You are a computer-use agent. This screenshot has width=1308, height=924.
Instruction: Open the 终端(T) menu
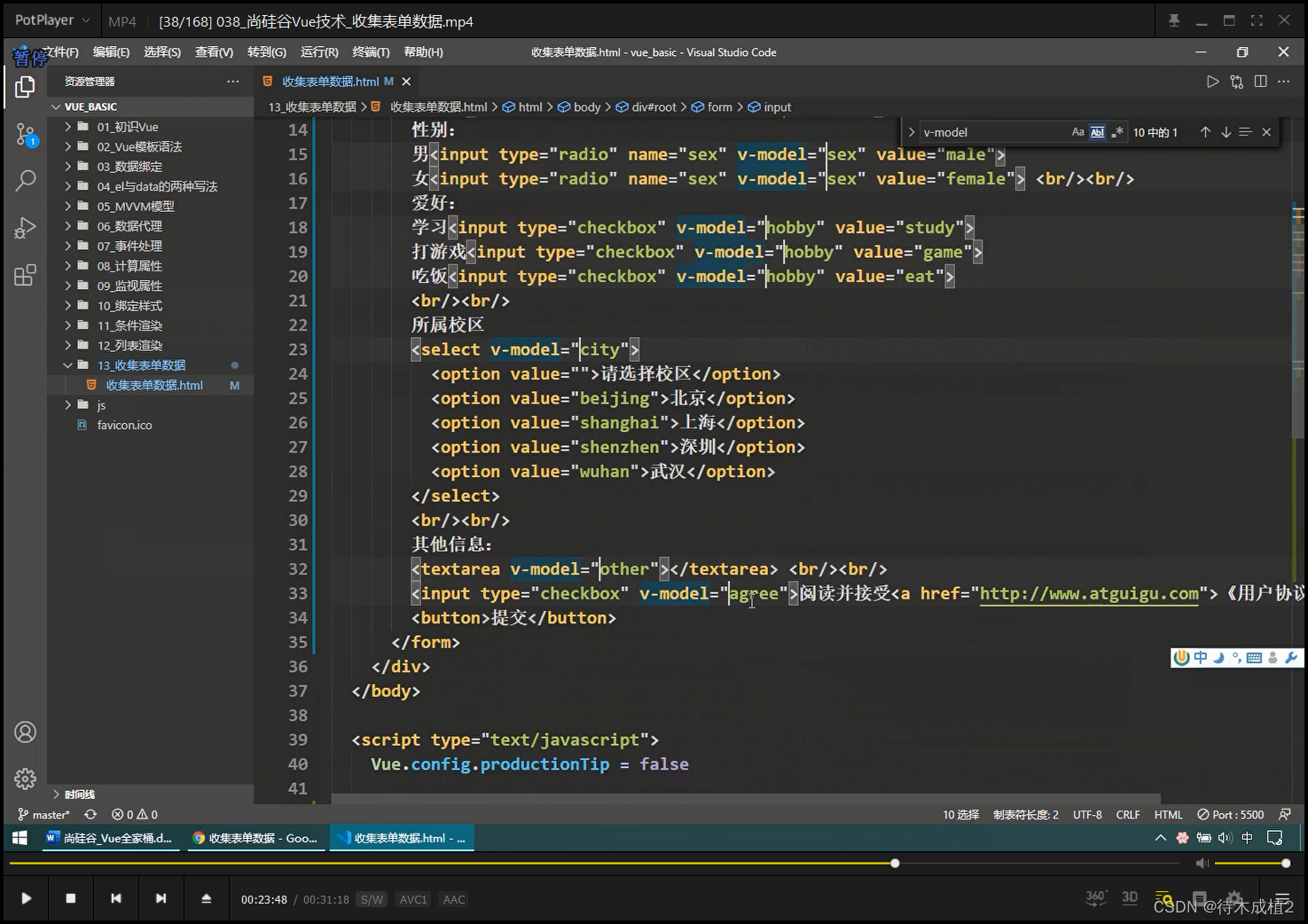pyautogui.click(x=371, y=52)
